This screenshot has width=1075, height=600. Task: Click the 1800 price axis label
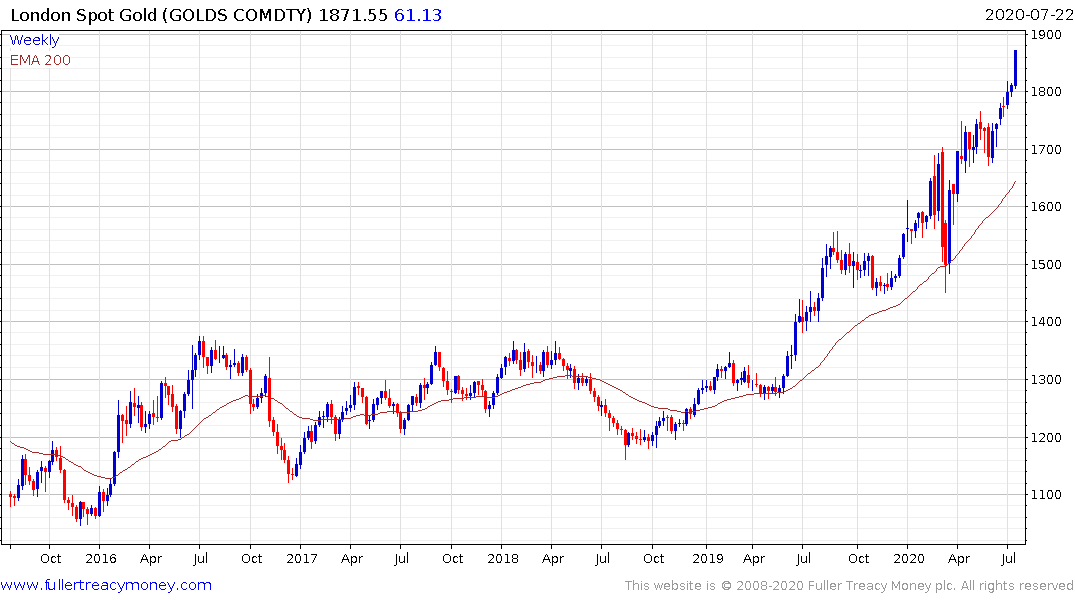pyautogui.click(x=1047, y=92)
